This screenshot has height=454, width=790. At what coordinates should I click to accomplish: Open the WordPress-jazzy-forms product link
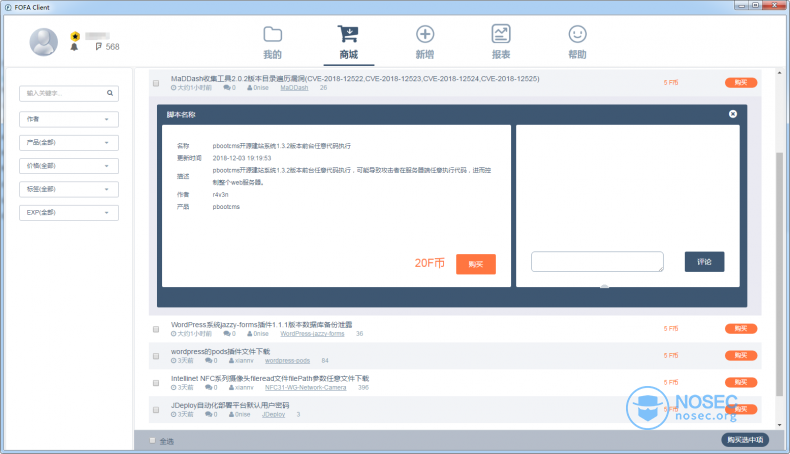pyautogui.click(x=312, y=334)
